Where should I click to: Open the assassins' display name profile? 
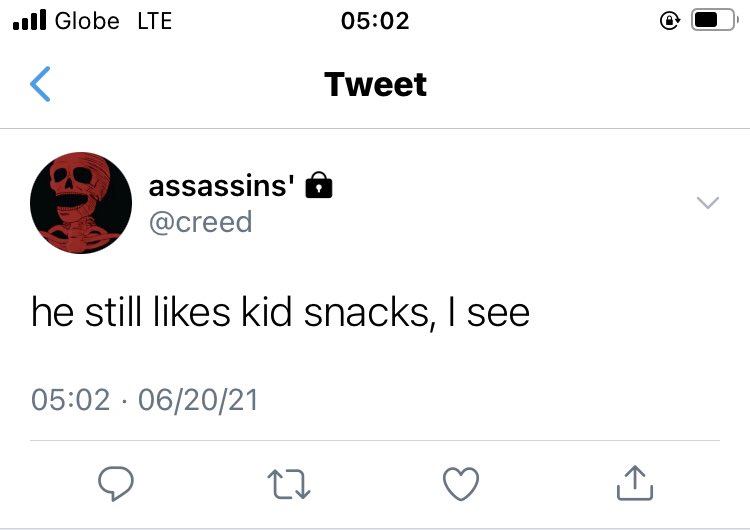(x=221, y=186)
